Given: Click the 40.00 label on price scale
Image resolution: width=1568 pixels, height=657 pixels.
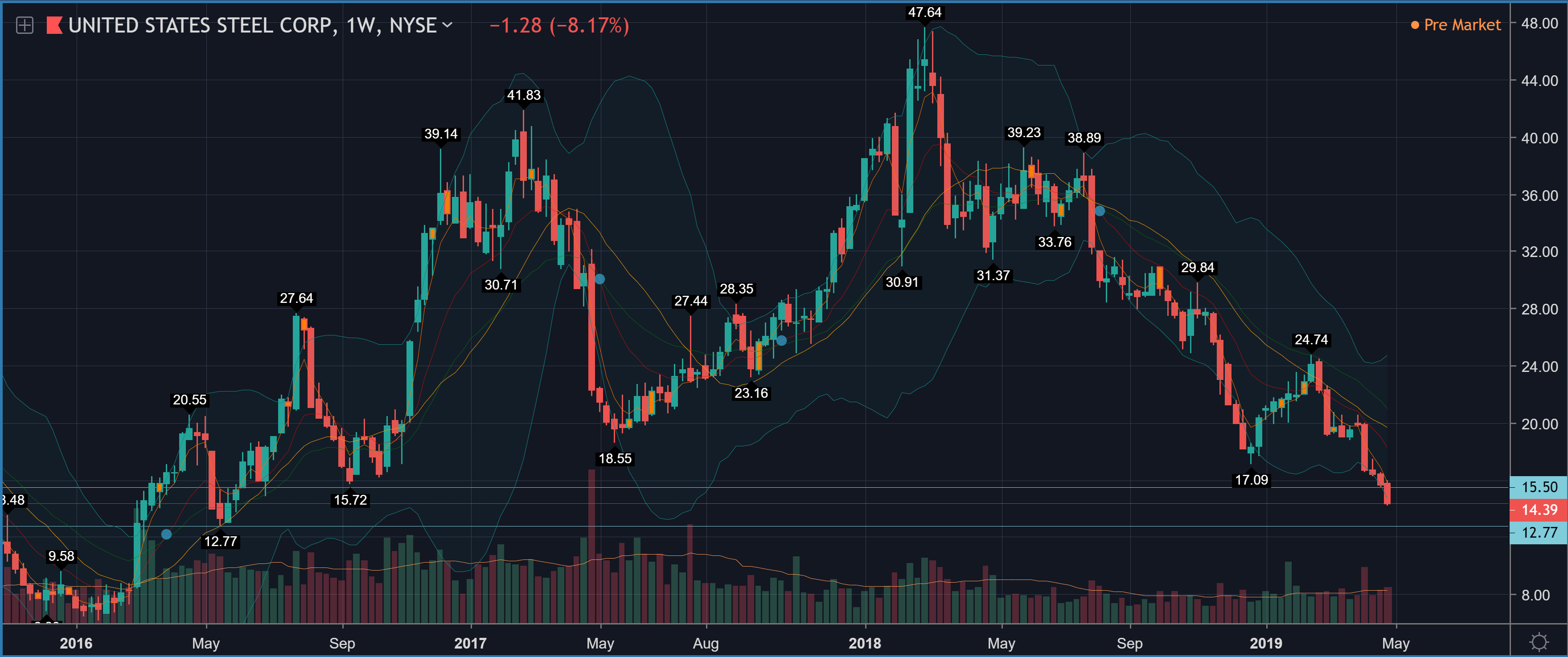Looking at the screenshot, I should tap(1539, 138).
